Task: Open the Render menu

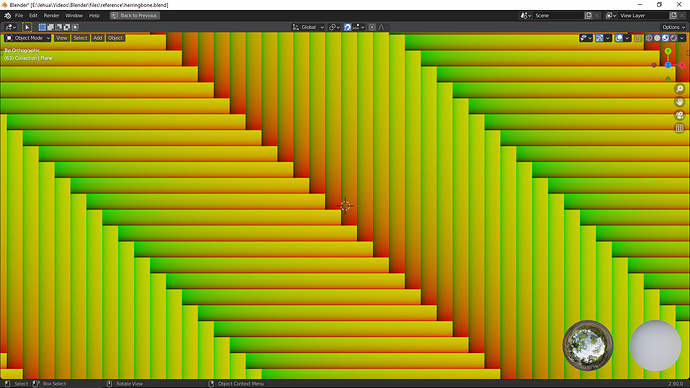Action: [51, 15]
